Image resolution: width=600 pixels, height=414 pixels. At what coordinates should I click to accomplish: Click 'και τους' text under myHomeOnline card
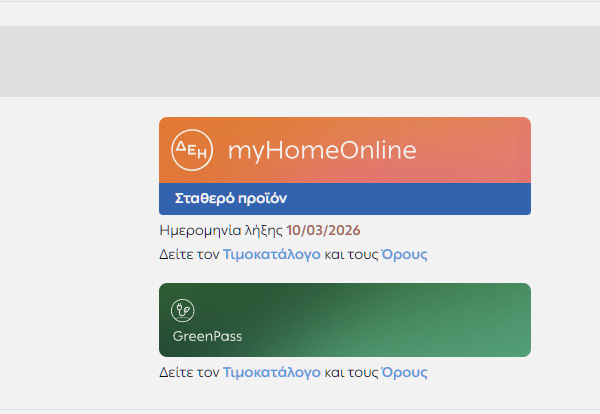(x=351, y=254)
